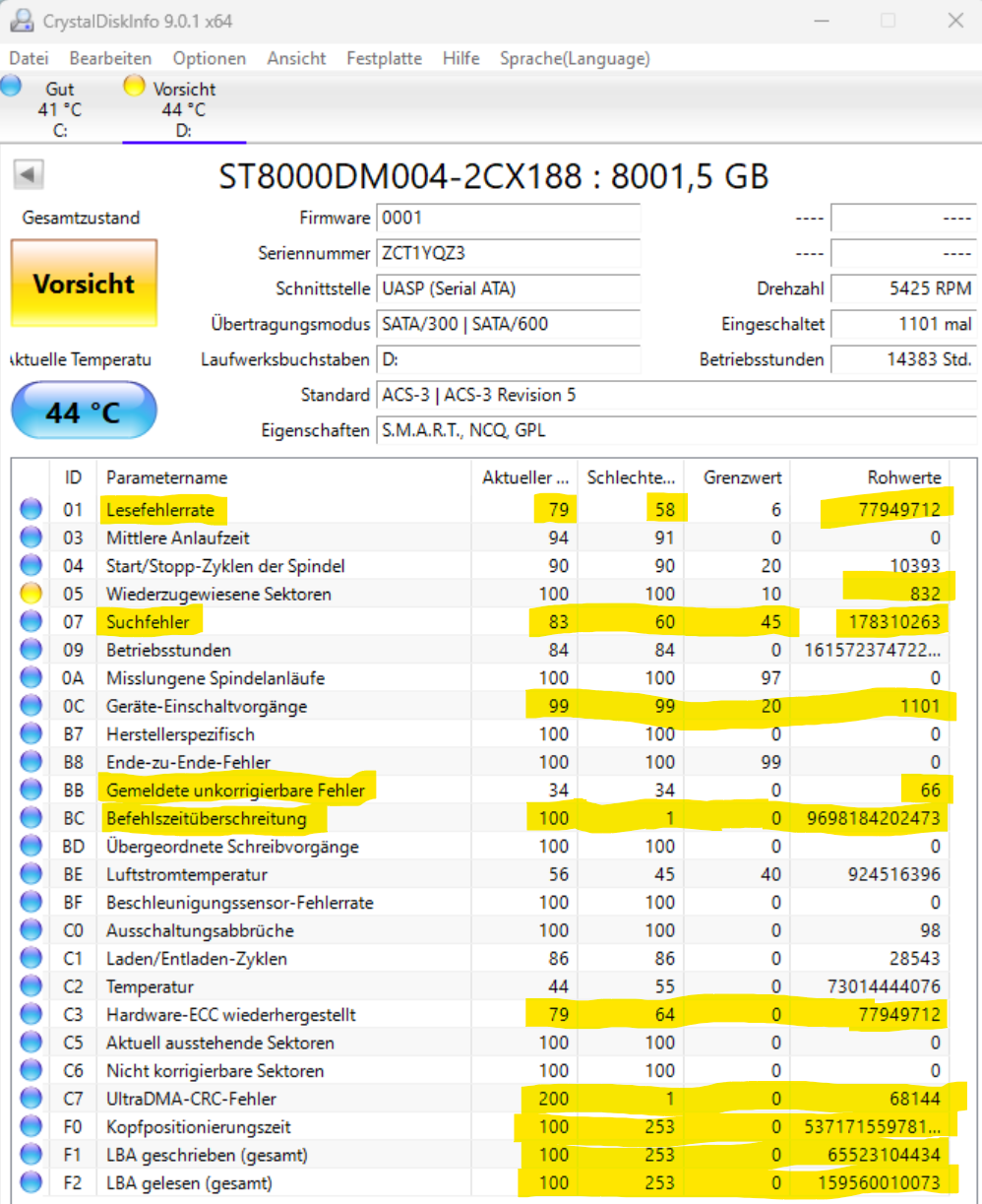Image resolution: width=982 pixels, height=1204 pixels.
Task: Open the Optionen menu
Action: (210, 58)
